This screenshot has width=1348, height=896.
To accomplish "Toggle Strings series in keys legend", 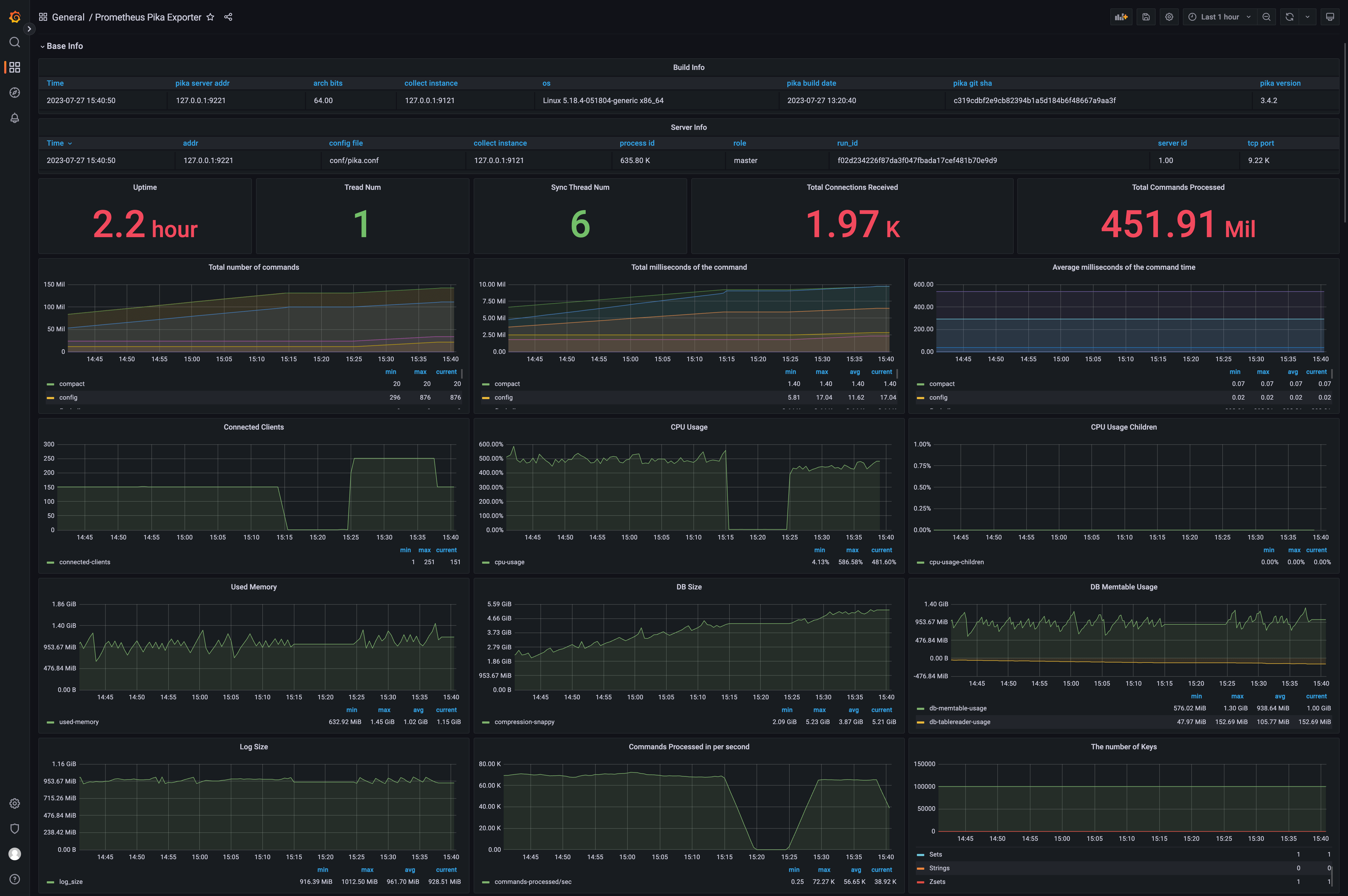I will (939, 869).
